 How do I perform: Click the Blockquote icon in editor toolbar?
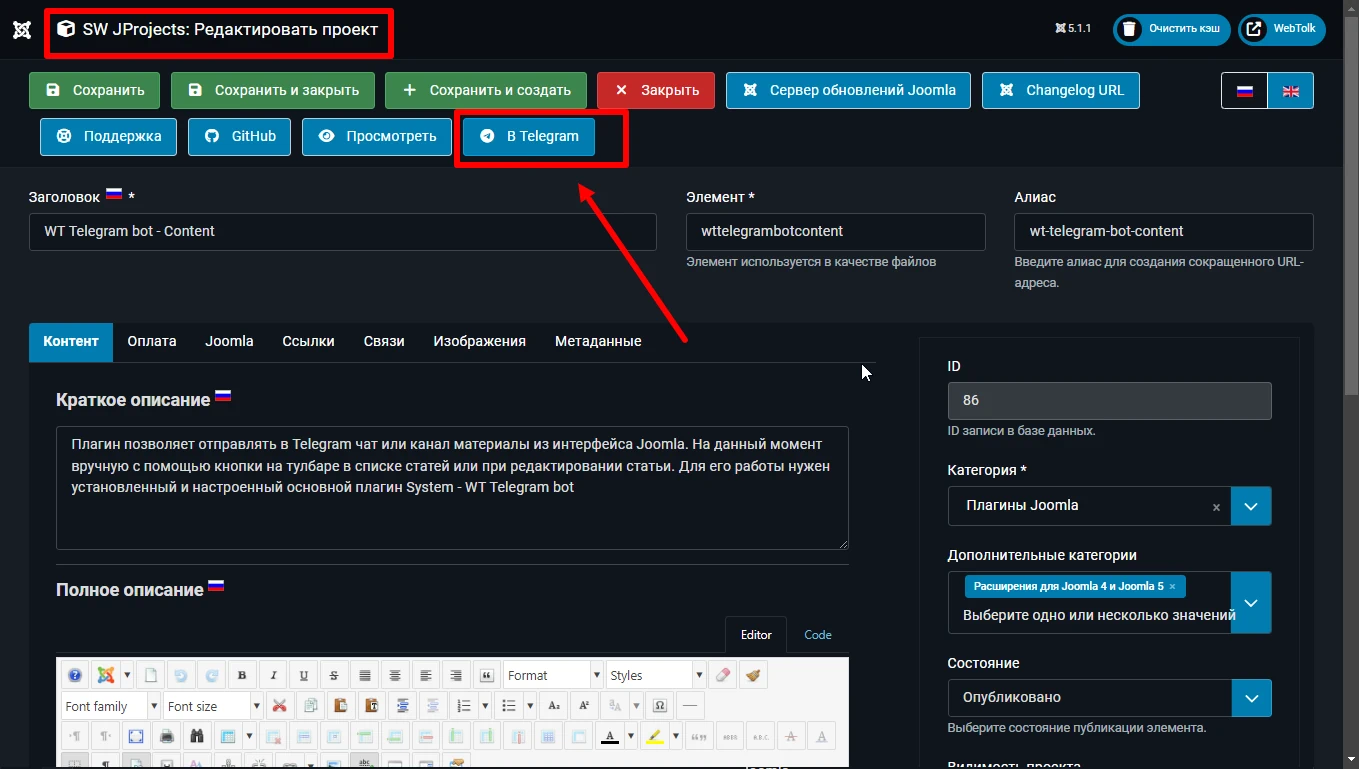tap(487, 676)
